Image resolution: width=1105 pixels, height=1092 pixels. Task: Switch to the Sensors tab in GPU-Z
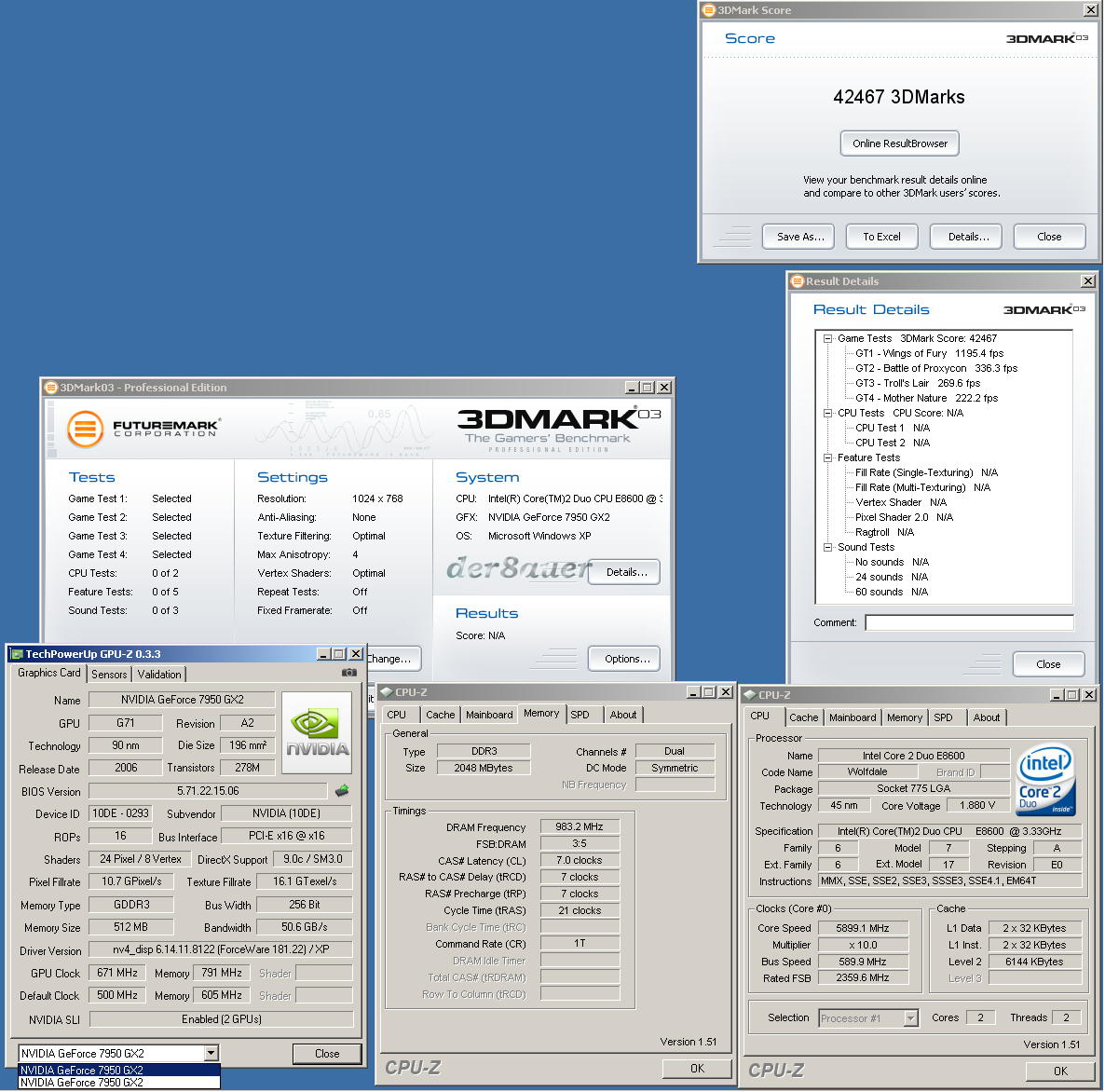tap(109, 675)
